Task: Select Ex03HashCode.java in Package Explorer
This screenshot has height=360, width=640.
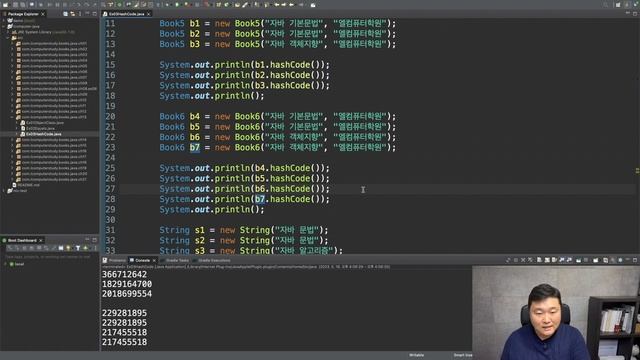Action: pyautogui.click(x=44, y=134)
